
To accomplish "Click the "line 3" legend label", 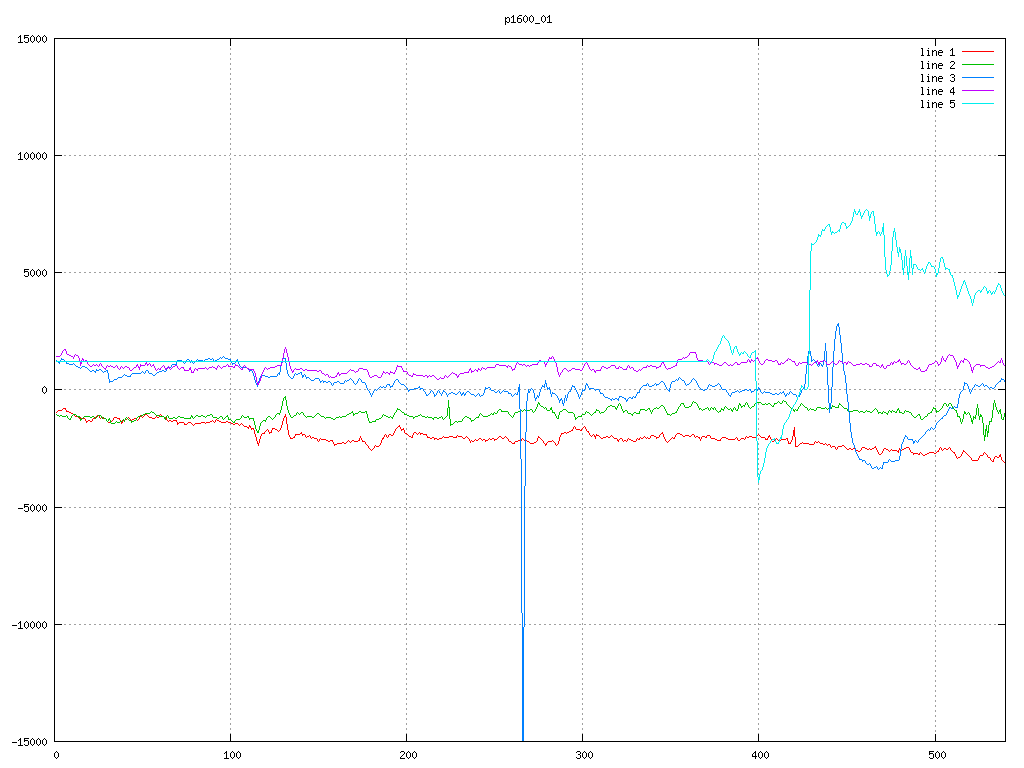I will 937,78.
